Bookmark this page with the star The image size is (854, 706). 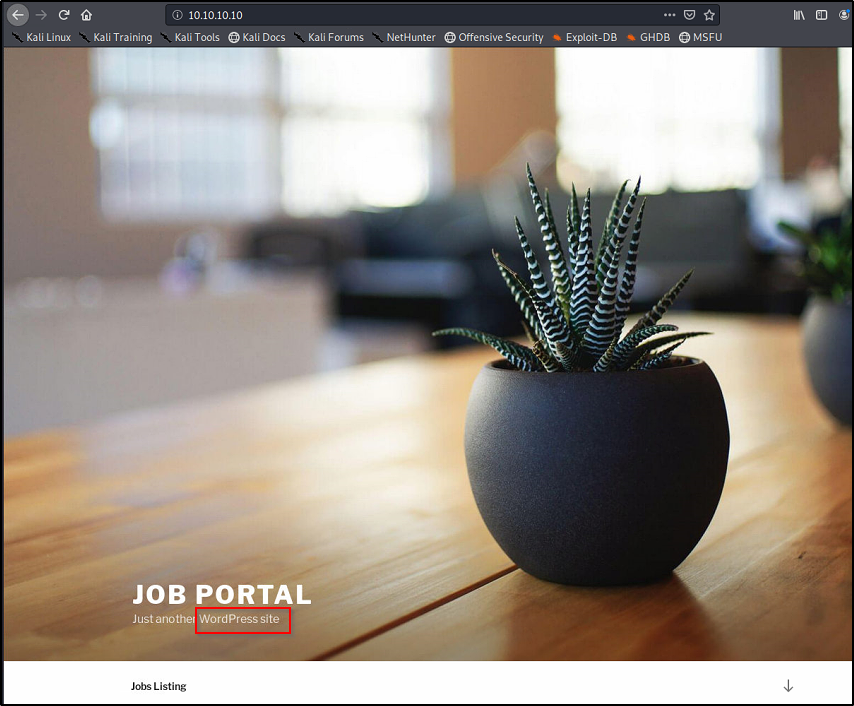[x=709, y=15]
